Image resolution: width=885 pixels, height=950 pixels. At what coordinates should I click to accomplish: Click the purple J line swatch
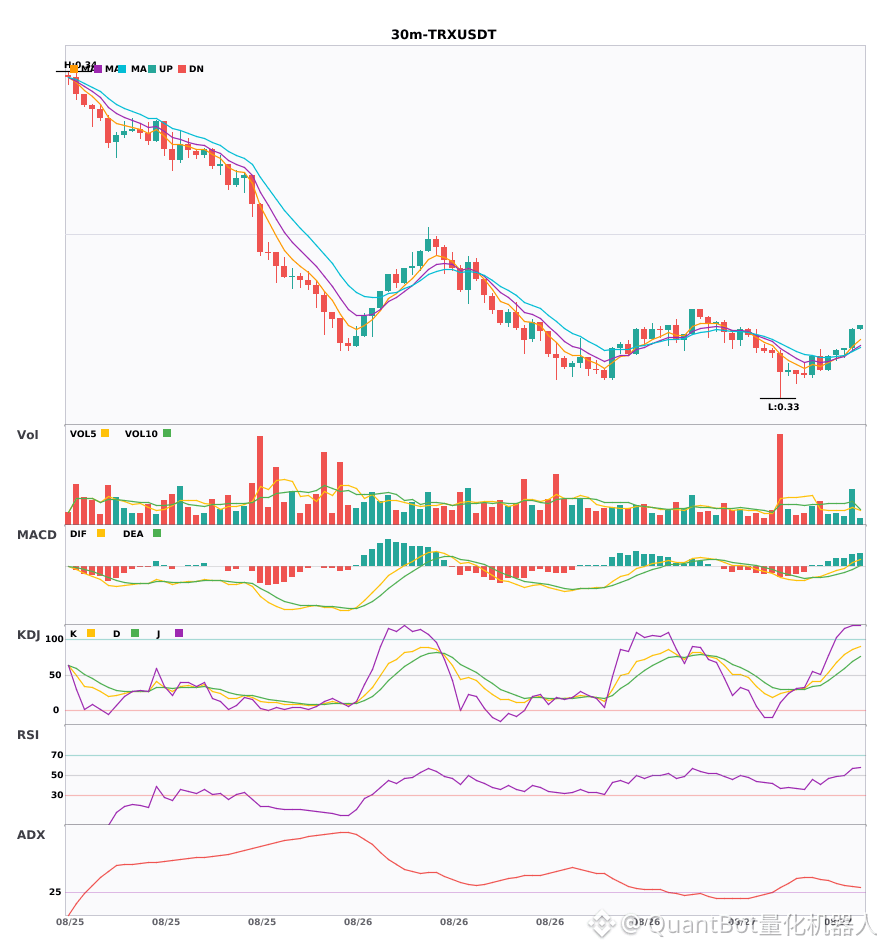coord(179,633)
